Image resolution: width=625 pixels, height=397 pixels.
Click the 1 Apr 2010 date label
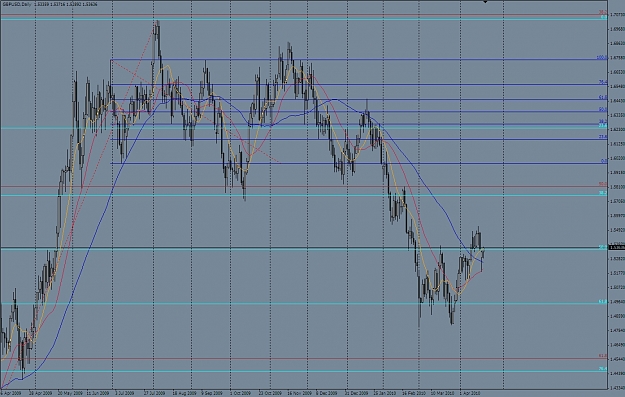[470, 393]
